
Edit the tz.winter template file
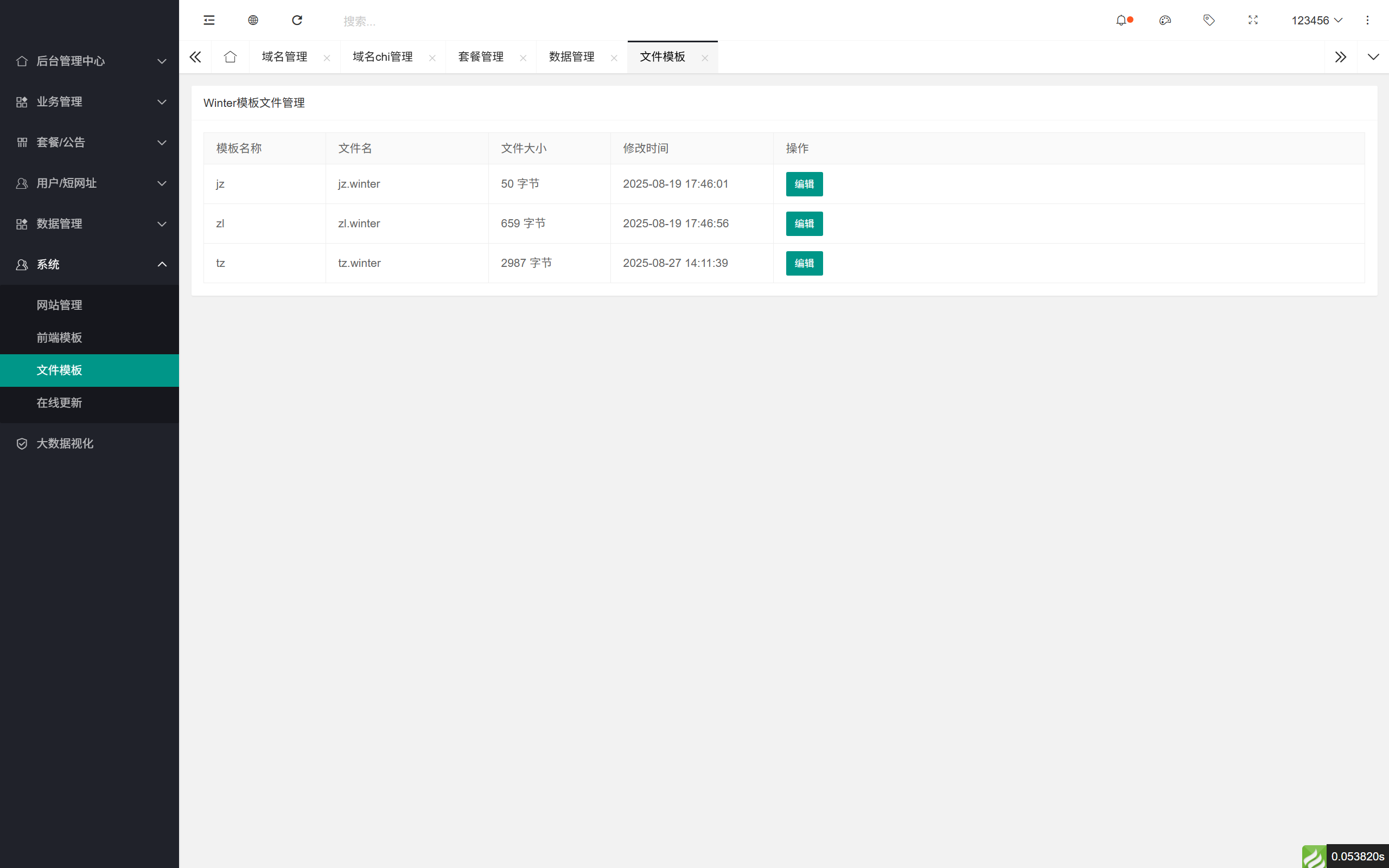804,263
